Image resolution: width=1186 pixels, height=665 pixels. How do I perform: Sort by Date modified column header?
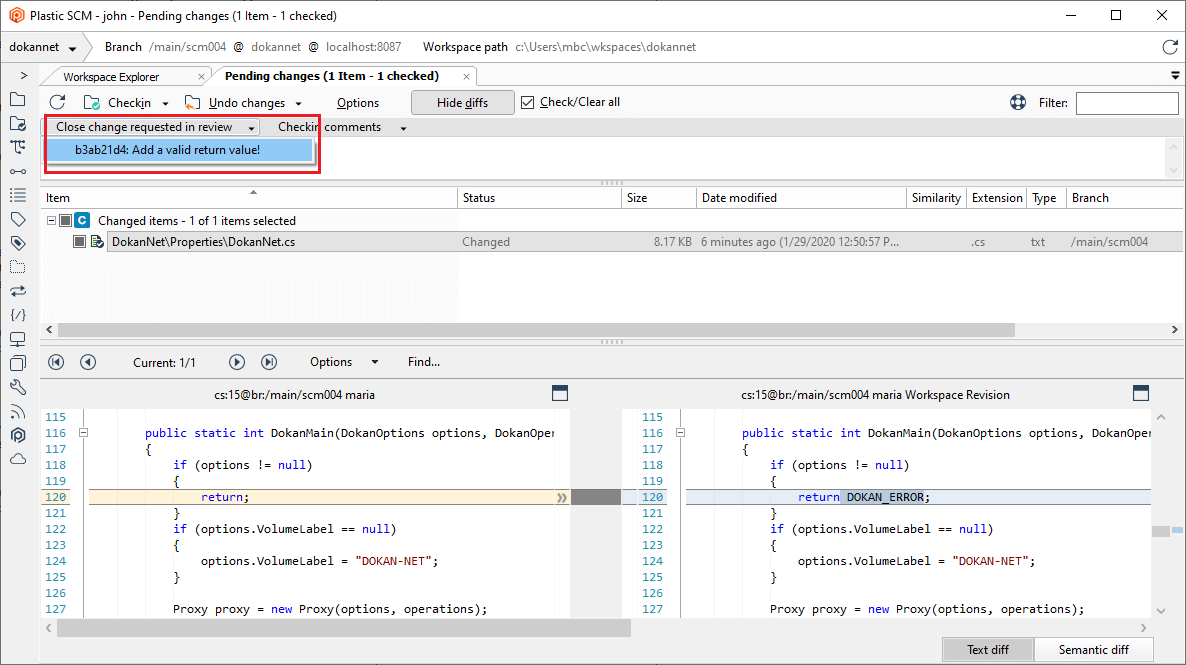pos(801,197)
